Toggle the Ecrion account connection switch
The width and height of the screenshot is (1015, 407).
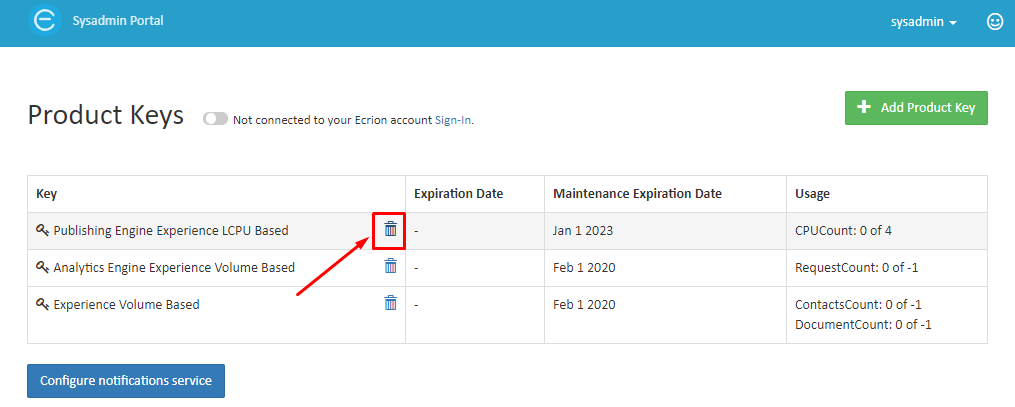tap(216, 119)
